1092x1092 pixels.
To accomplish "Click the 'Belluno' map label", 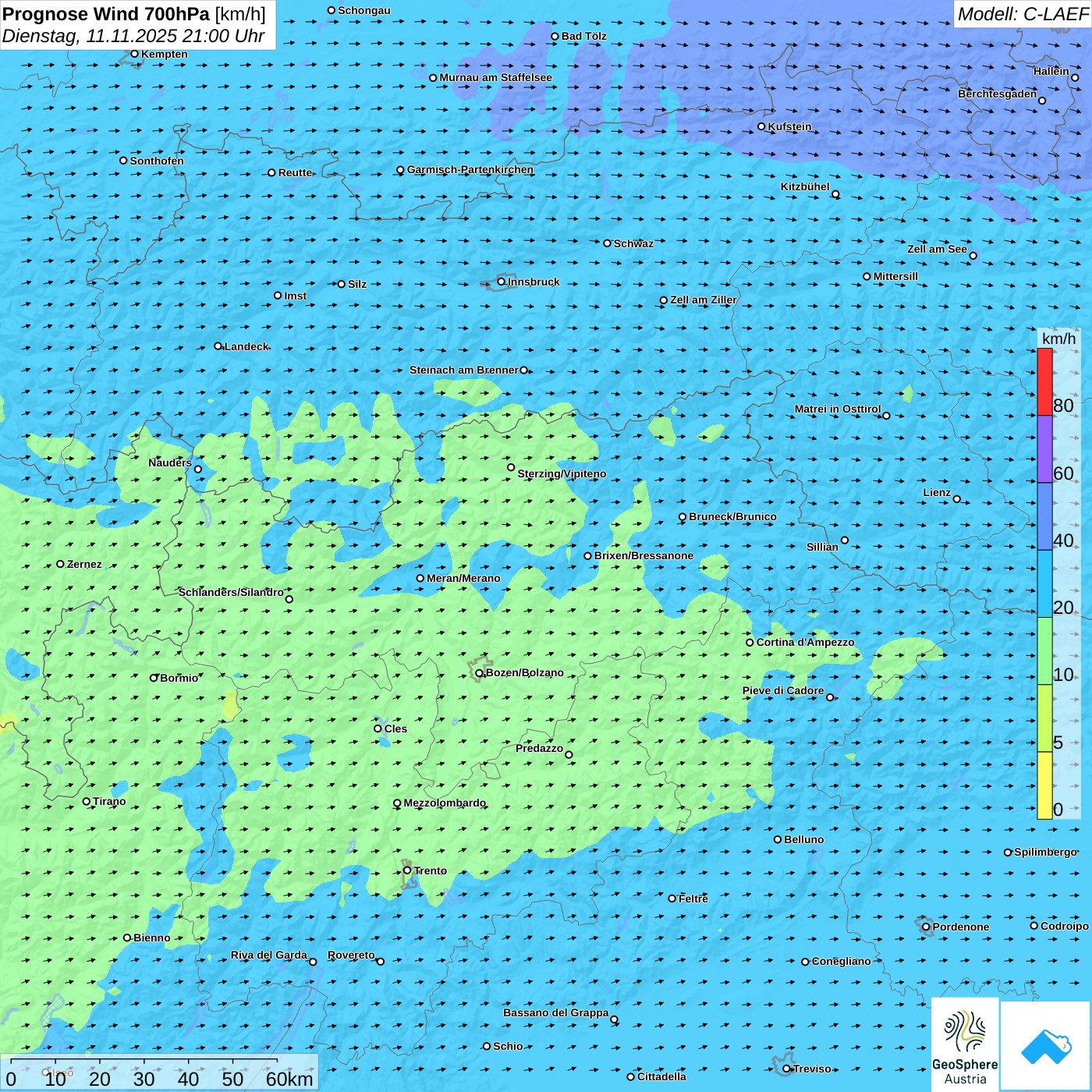I will (804, 839).
